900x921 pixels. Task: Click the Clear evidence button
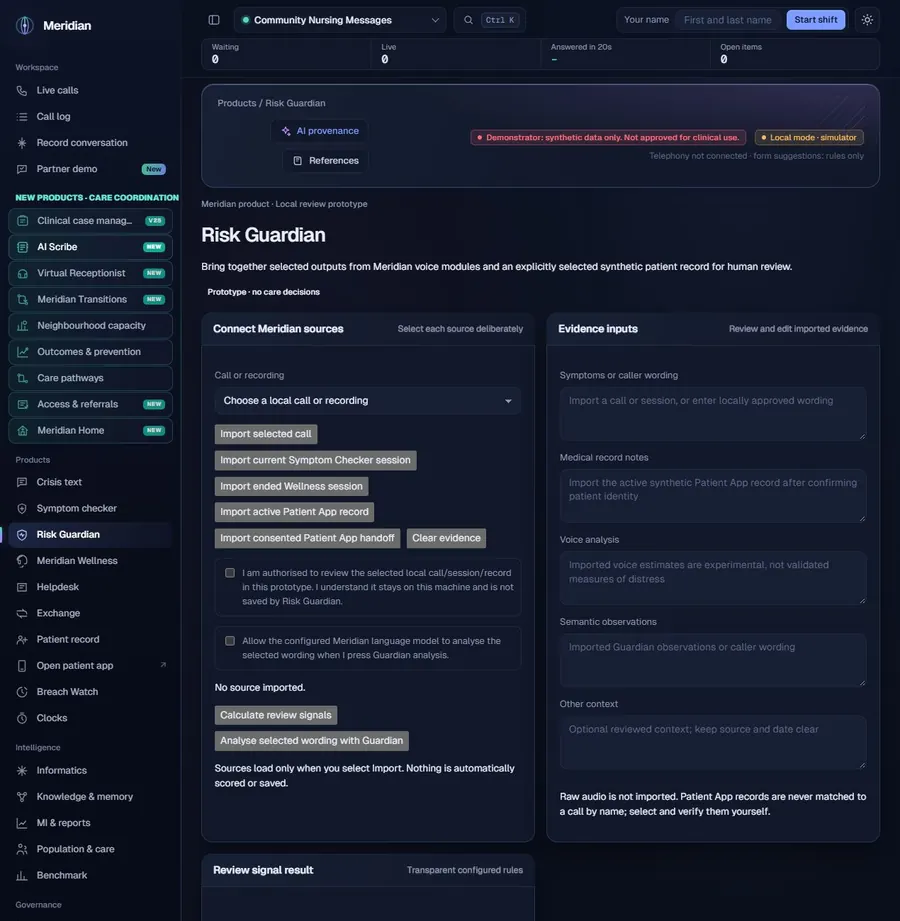click(x=446, y=538)
